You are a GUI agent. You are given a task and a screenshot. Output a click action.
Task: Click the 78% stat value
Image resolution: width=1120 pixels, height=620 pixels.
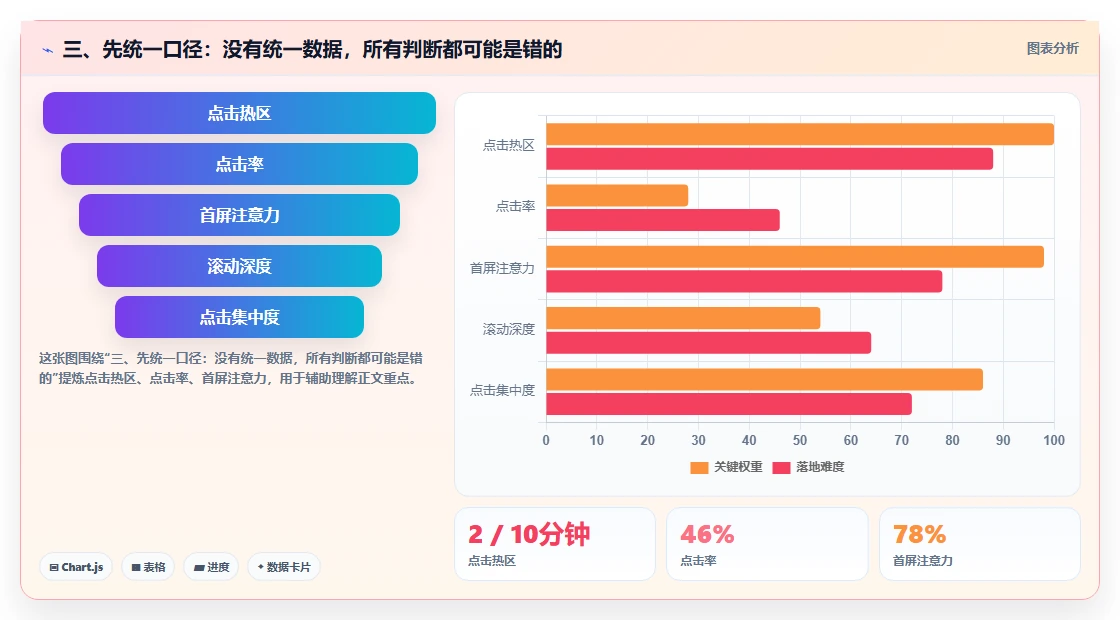919,534
